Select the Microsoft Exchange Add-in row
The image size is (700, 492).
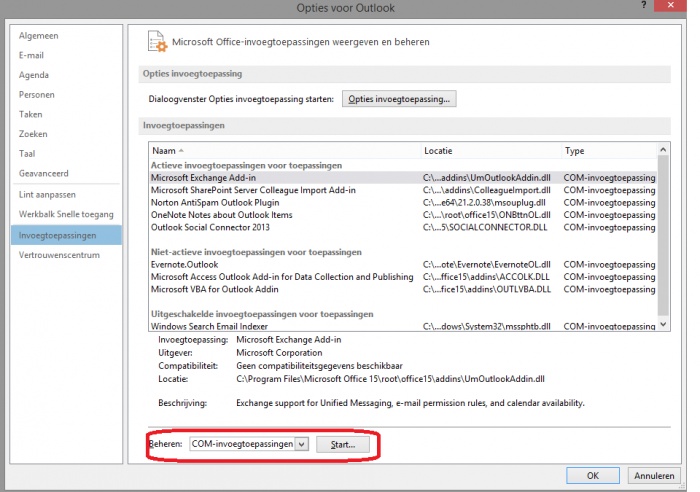click(403, 178)
